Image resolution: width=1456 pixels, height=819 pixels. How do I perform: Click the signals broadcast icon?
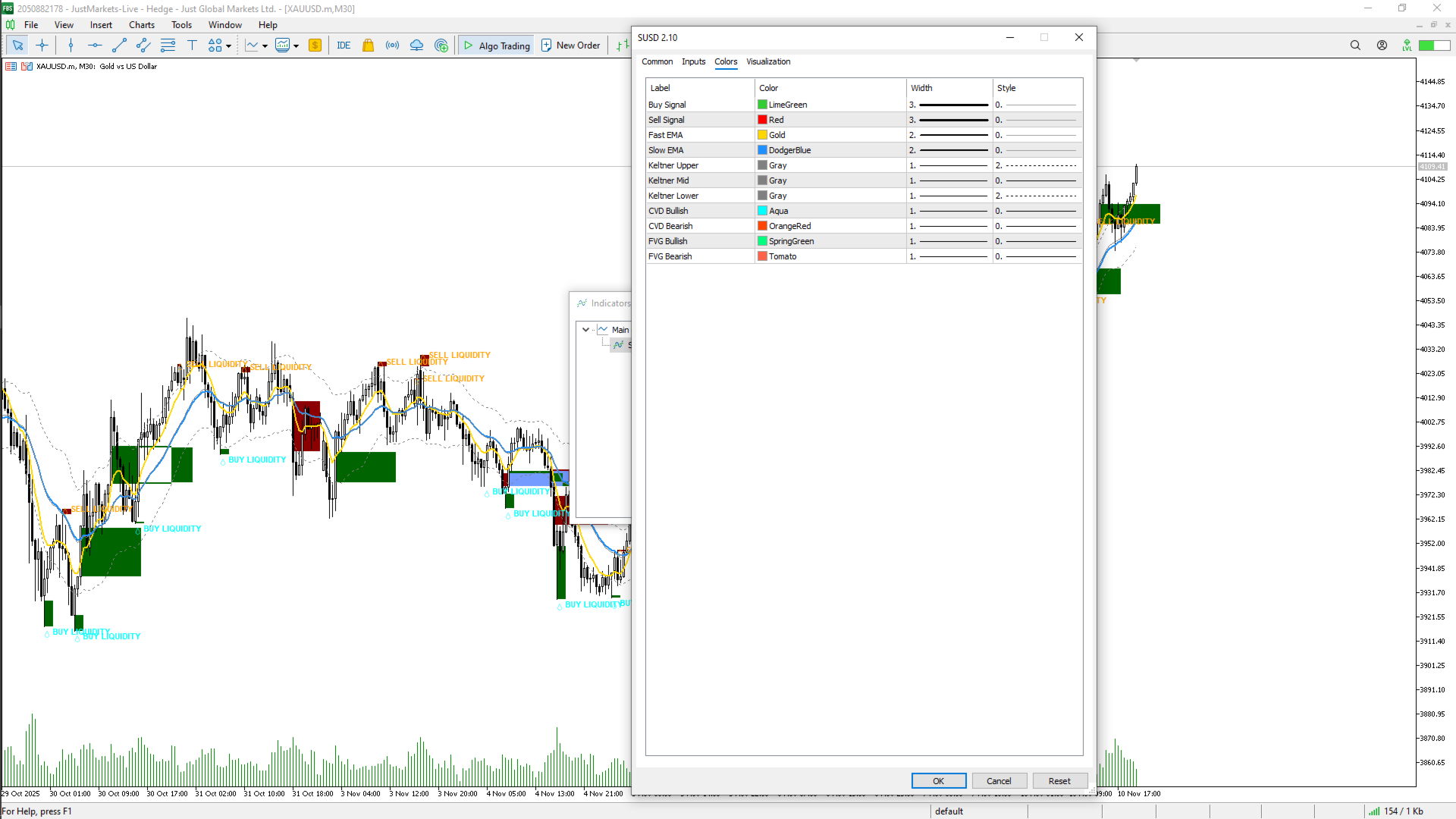pyautogui.click(x=392, y=45)
